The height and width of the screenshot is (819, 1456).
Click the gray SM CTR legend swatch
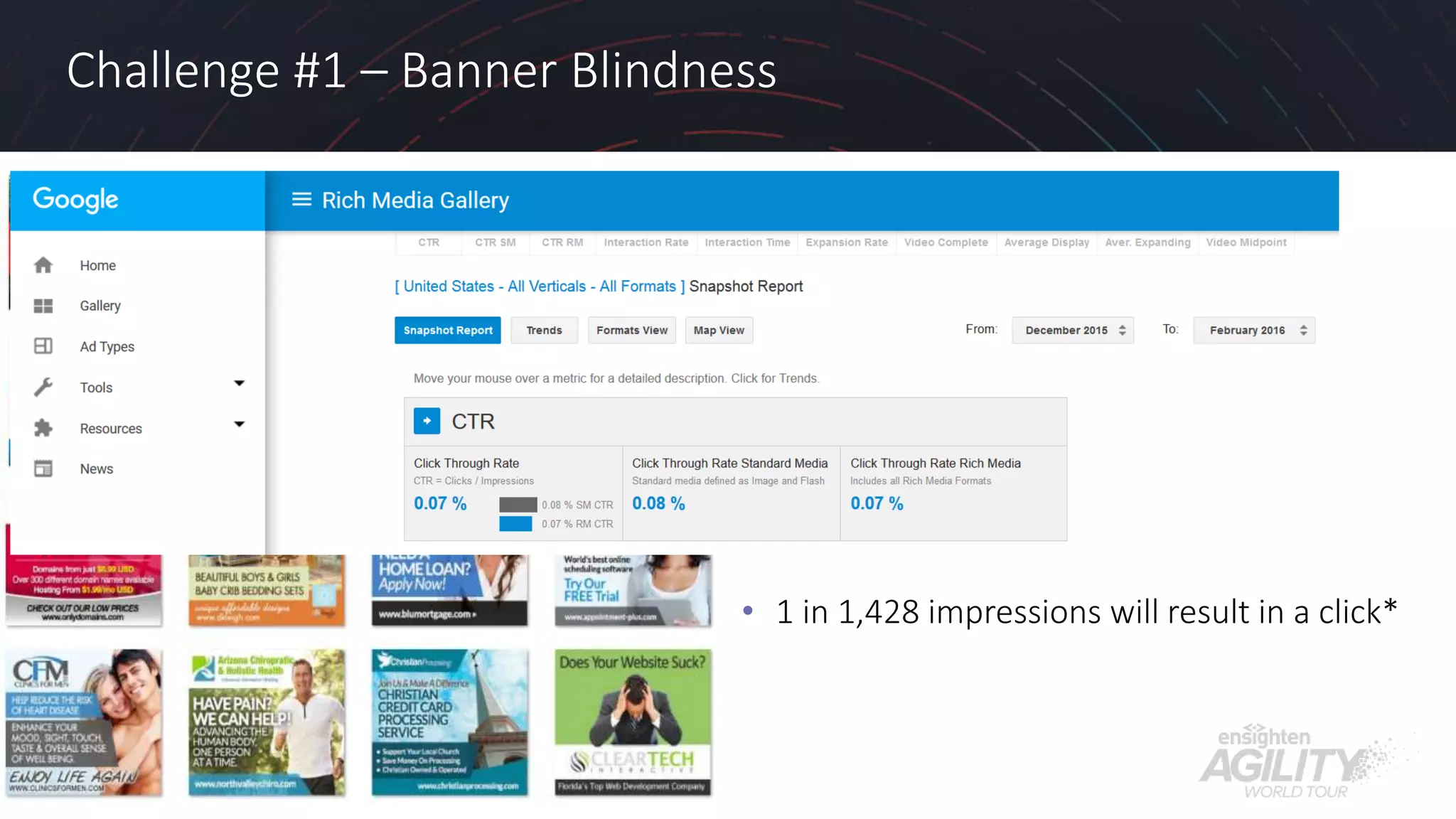pos(518,505)
